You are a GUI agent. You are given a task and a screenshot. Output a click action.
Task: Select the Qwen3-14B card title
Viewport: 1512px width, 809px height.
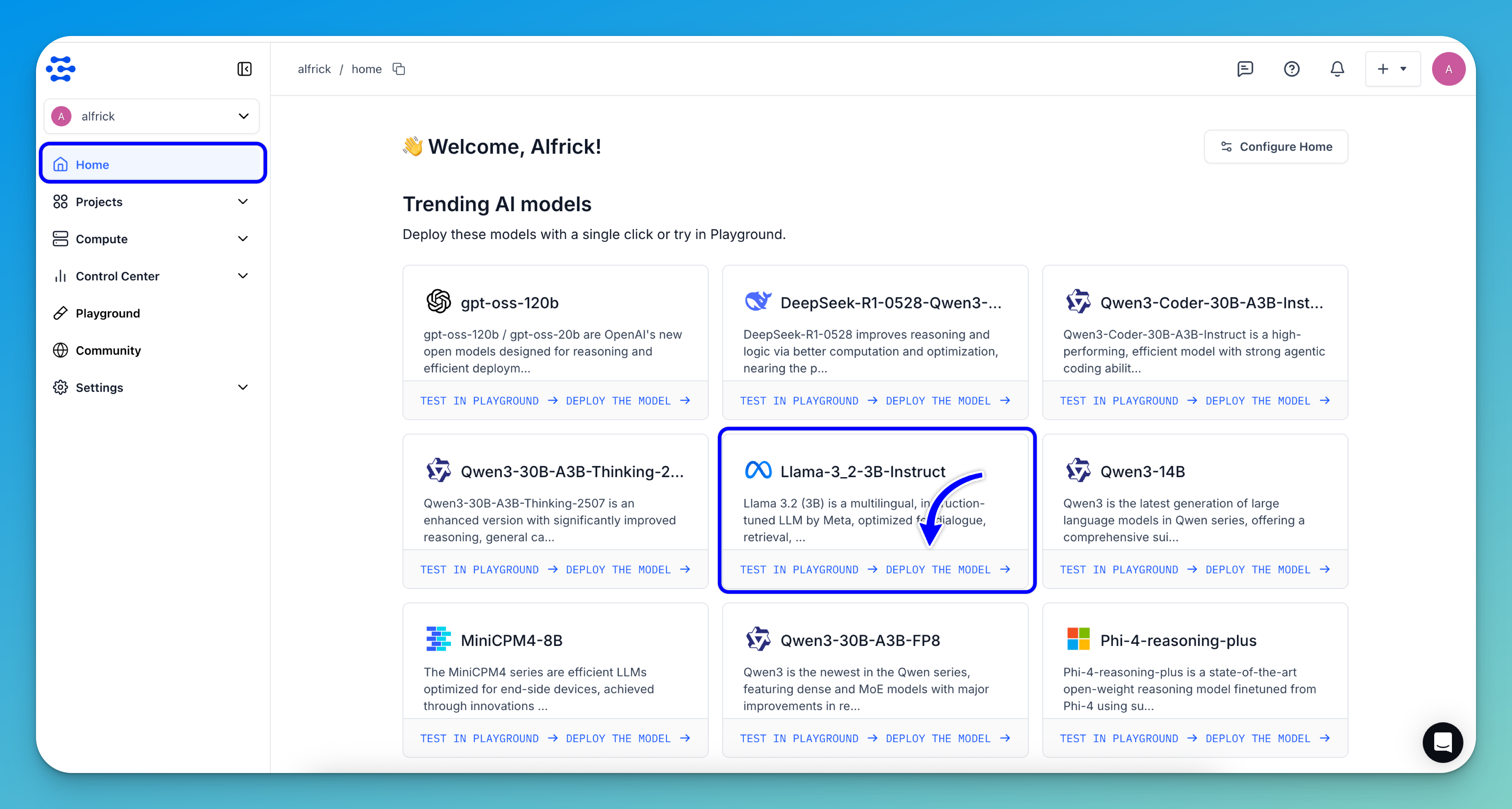1142,471
